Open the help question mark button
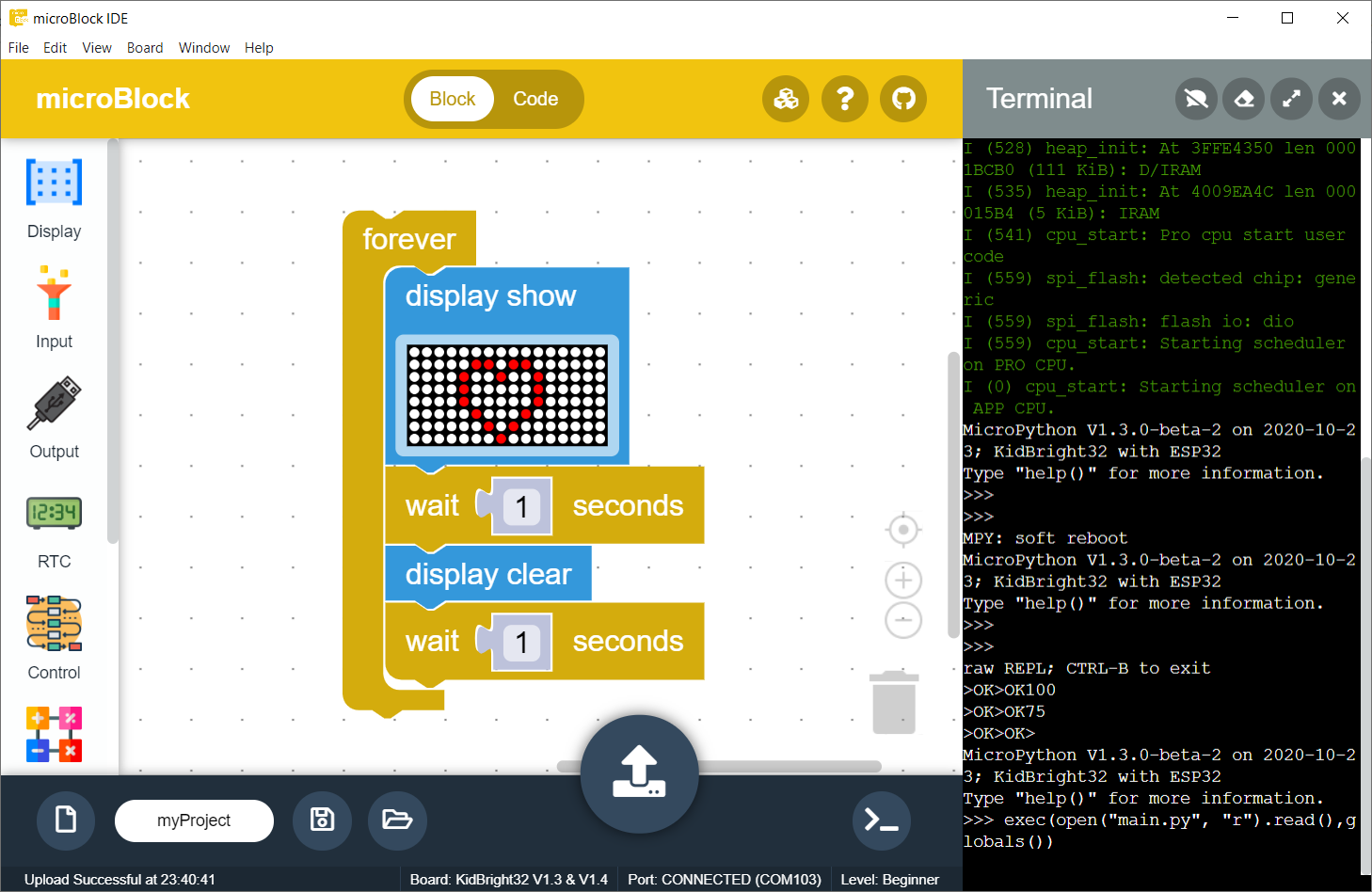This screenshot has height=892, width=1372. pos(845,99)
